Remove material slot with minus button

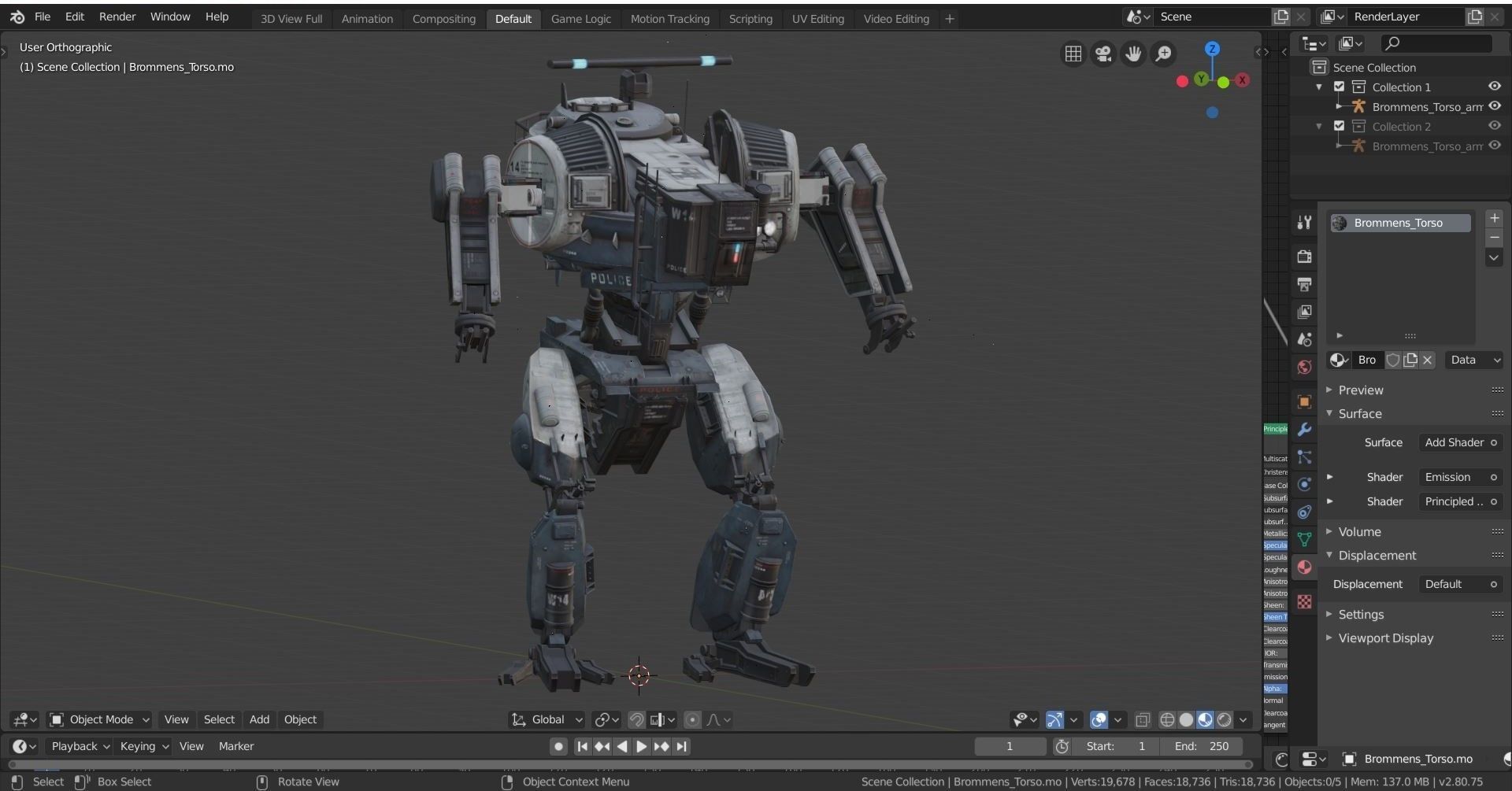1494,238
